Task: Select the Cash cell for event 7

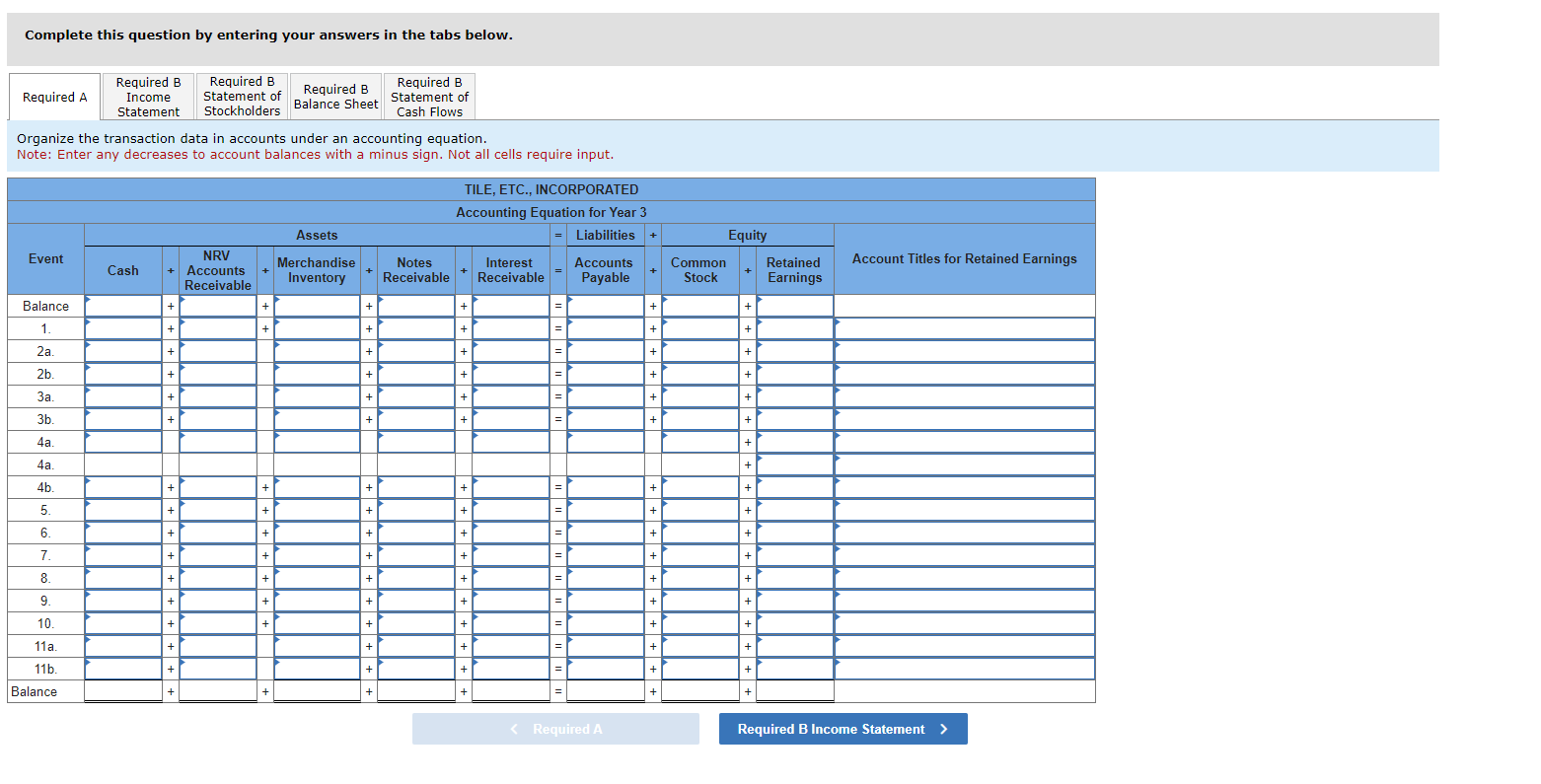Action: (x=123, y=555)
